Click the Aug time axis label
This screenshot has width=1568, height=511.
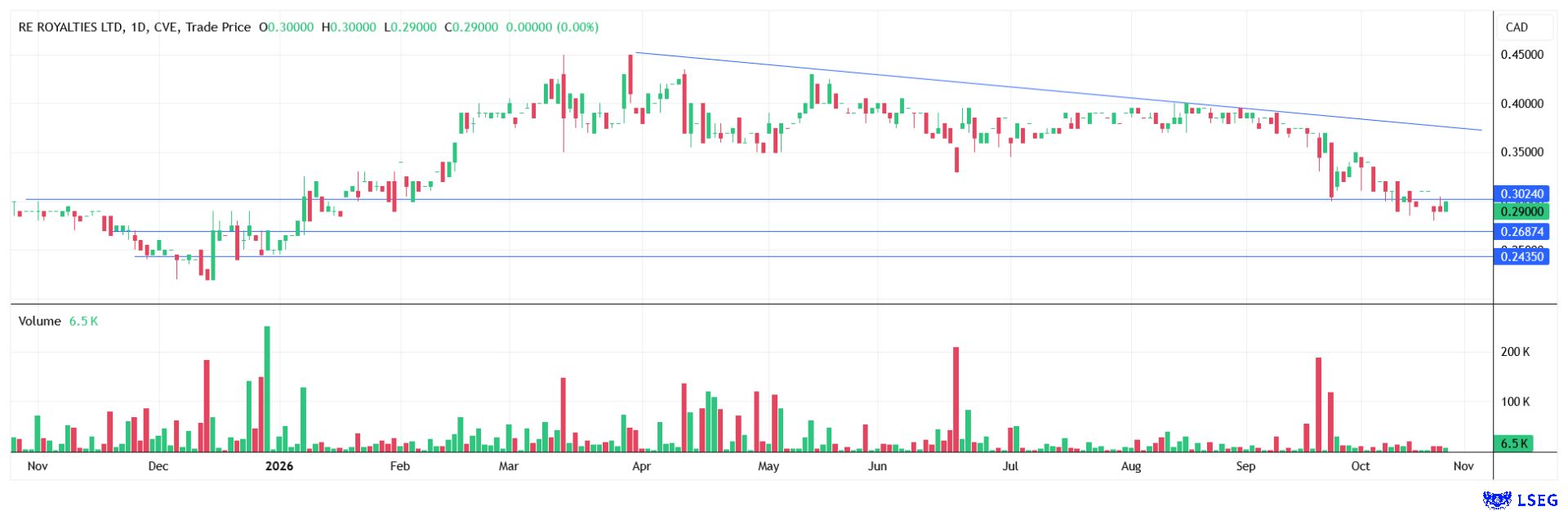pos(1131,466)
